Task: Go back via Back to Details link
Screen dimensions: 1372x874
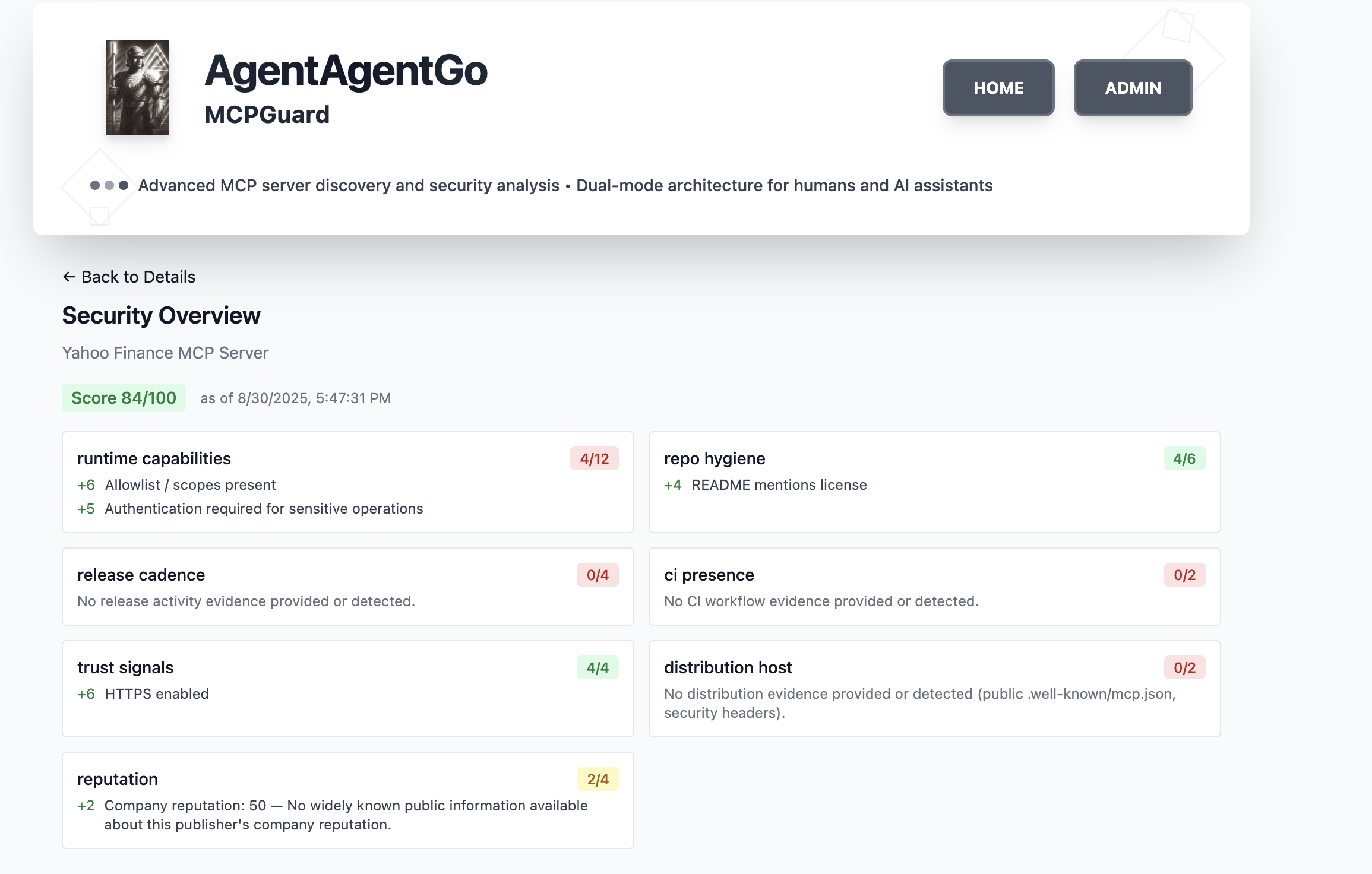Action: [138, 277]
